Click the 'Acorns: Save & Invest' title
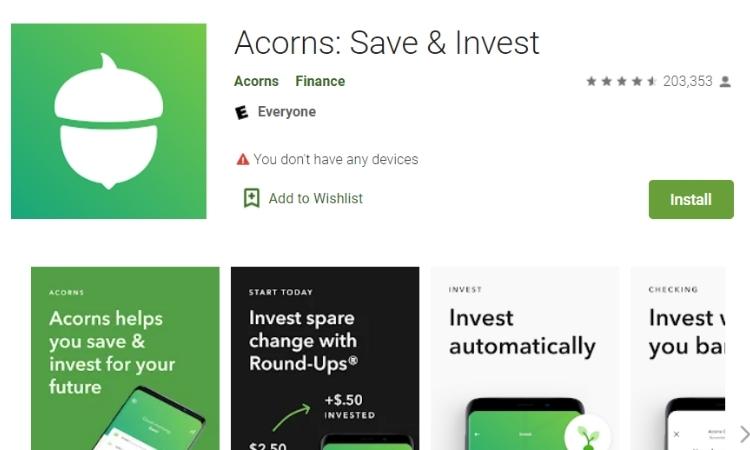 386,43
